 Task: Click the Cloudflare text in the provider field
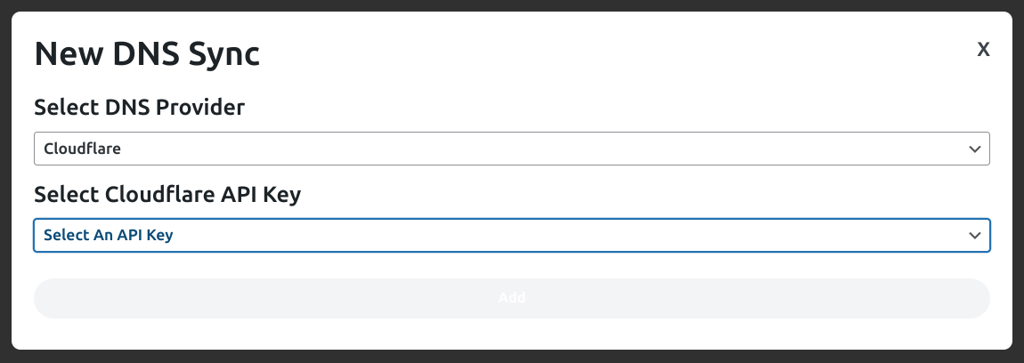pyautogui.click(x=82, y=149)
